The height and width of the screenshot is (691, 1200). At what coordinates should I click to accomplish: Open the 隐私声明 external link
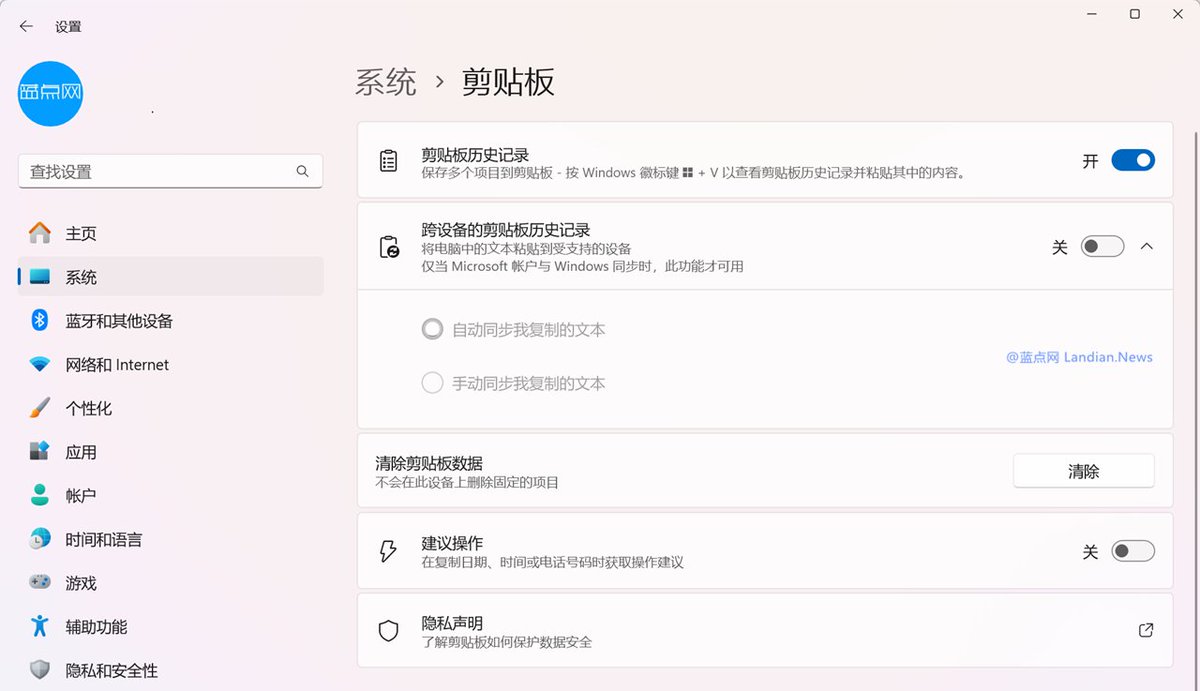1145,630
